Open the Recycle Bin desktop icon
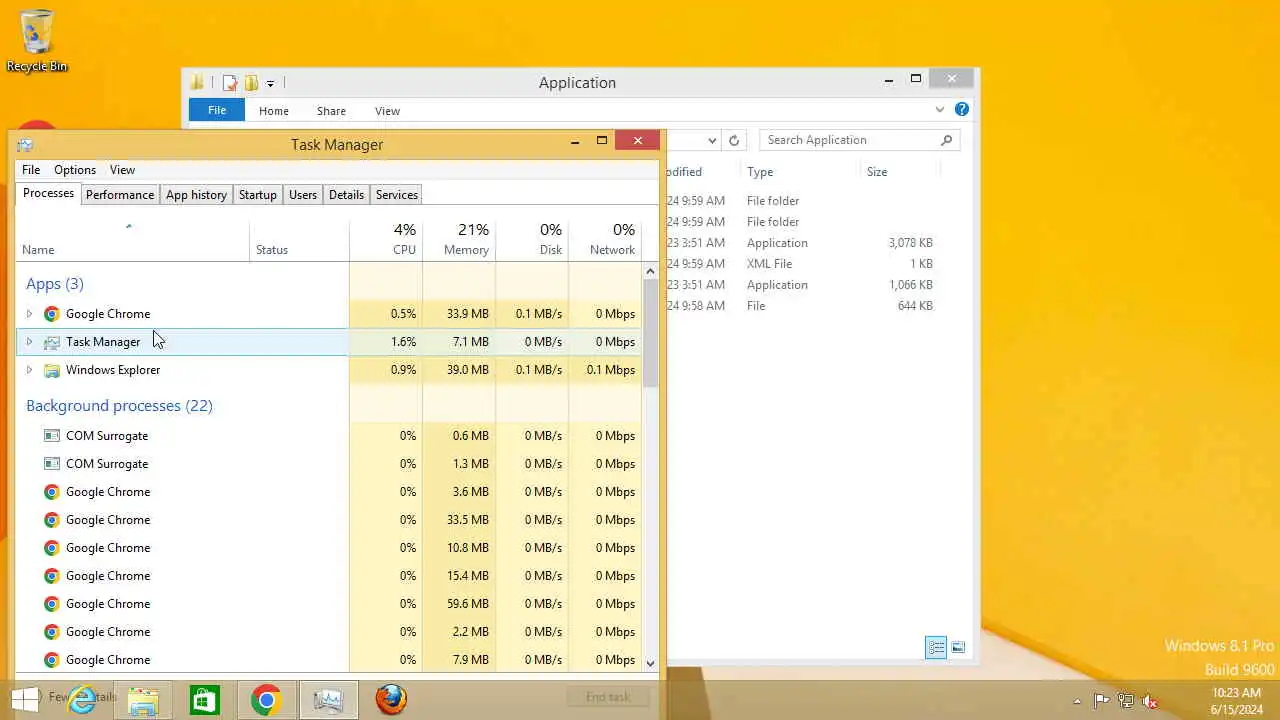 pyautogui.click(x=37, y=40)
